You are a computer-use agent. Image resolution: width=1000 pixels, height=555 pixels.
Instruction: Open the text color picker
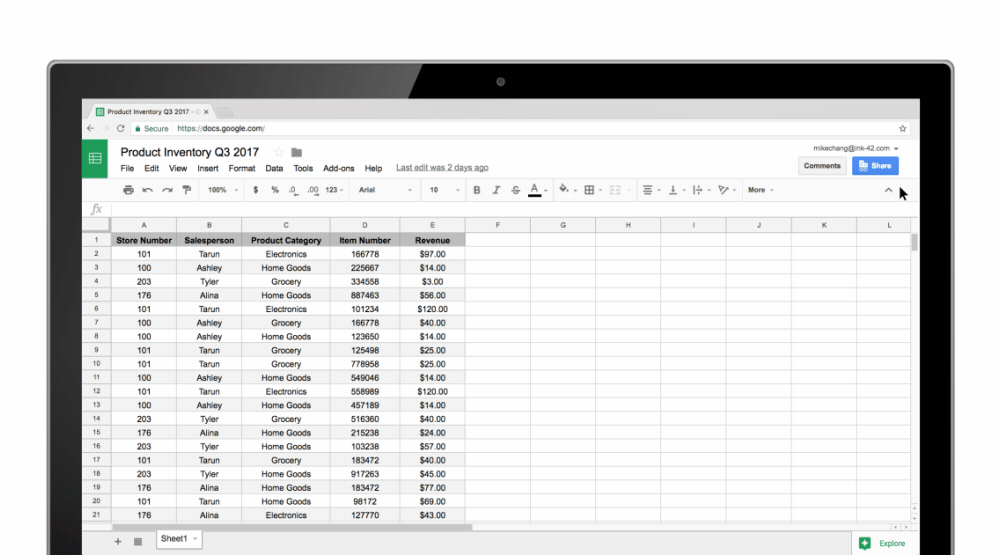click(x=535, y=190)
